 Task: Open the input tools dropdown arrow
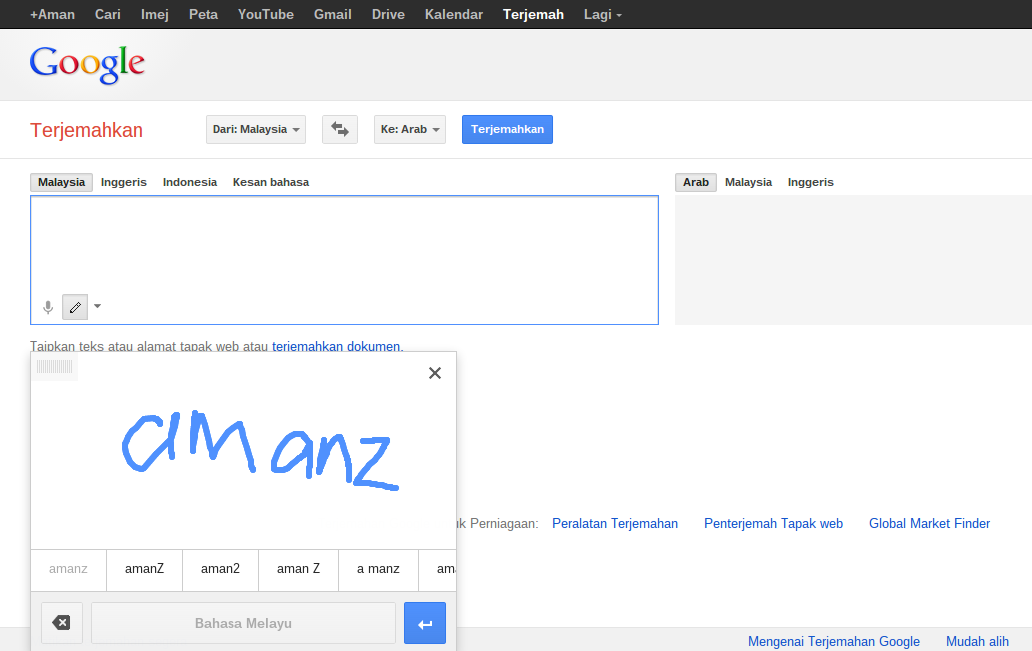coord(97,306)
